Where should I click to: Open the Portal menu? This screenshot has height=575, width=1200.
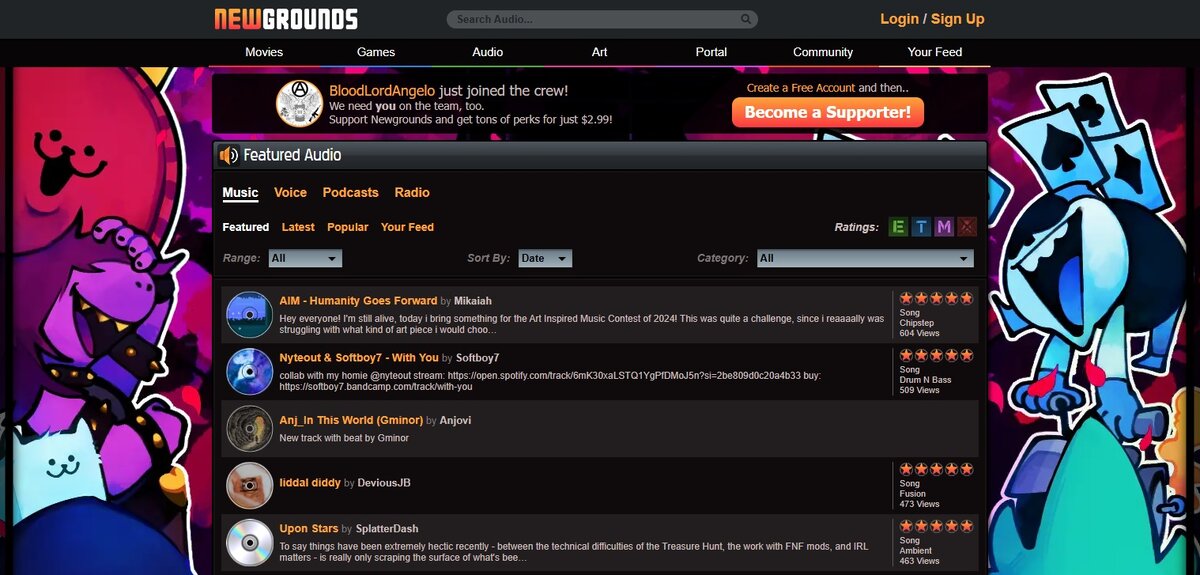click(712, 52)
